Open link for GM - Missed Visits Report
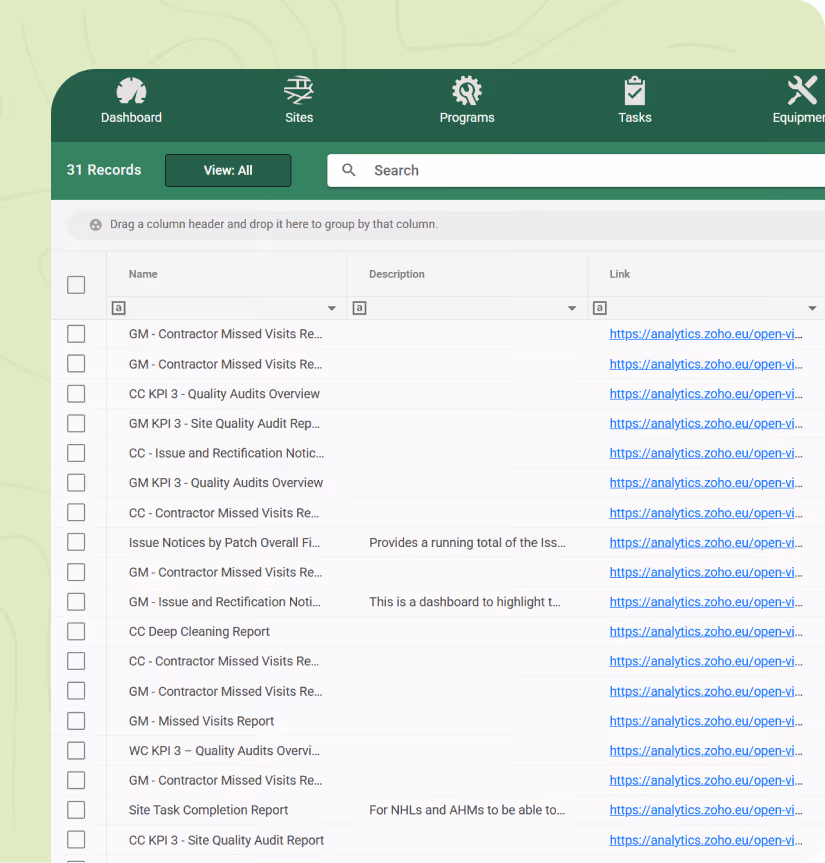Viewport: 825px width, 863px height. point(706,721)
